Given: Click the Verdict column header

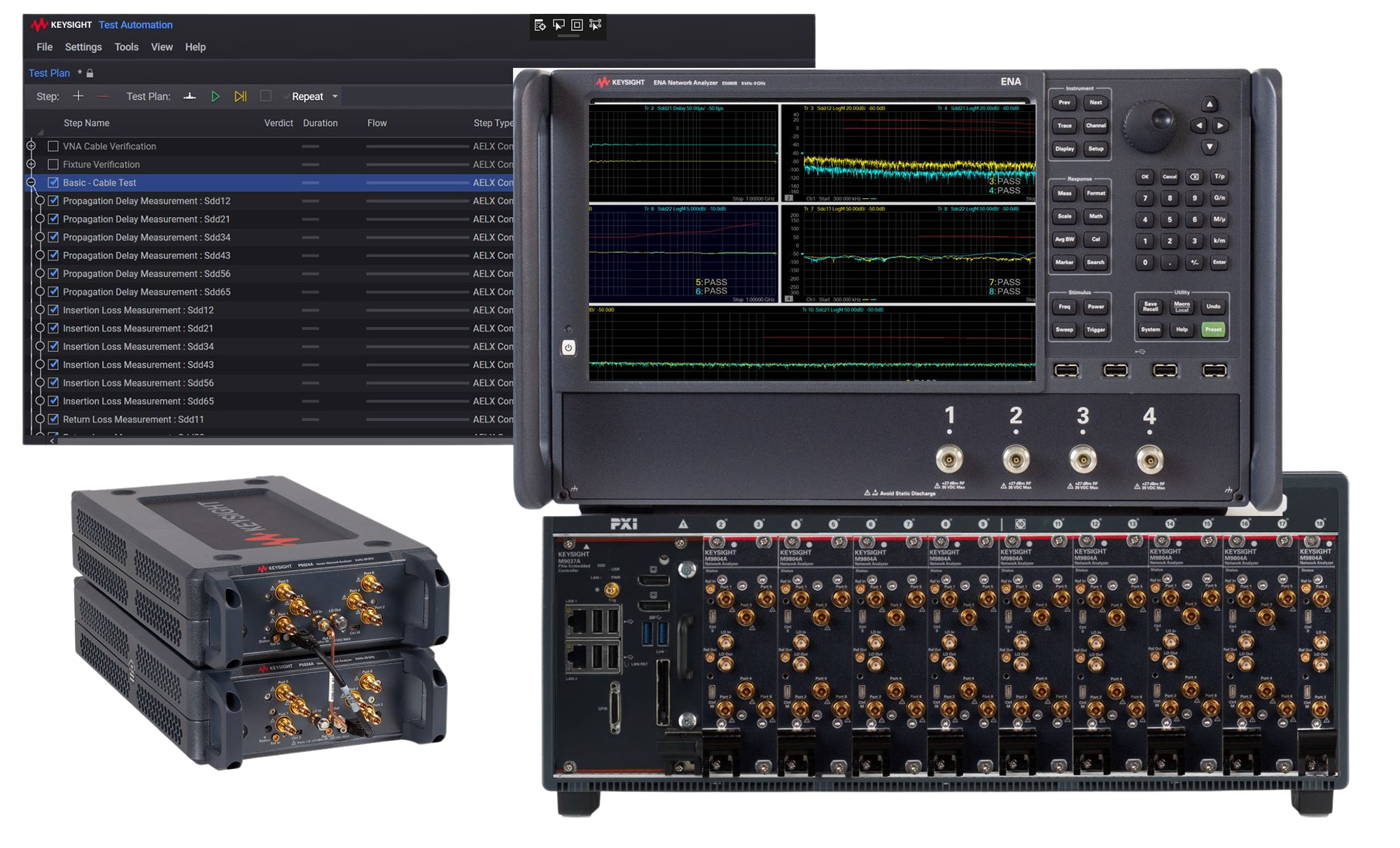Looking at the screenshot, I should point(279,123).
